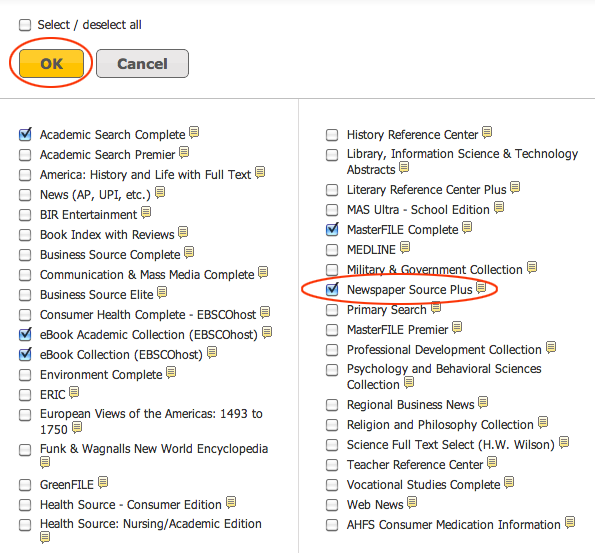Screen dimensions: 595x553
Task: Uncheck eBook Academic Collection (EBSCOhost)
Action: 25,334
